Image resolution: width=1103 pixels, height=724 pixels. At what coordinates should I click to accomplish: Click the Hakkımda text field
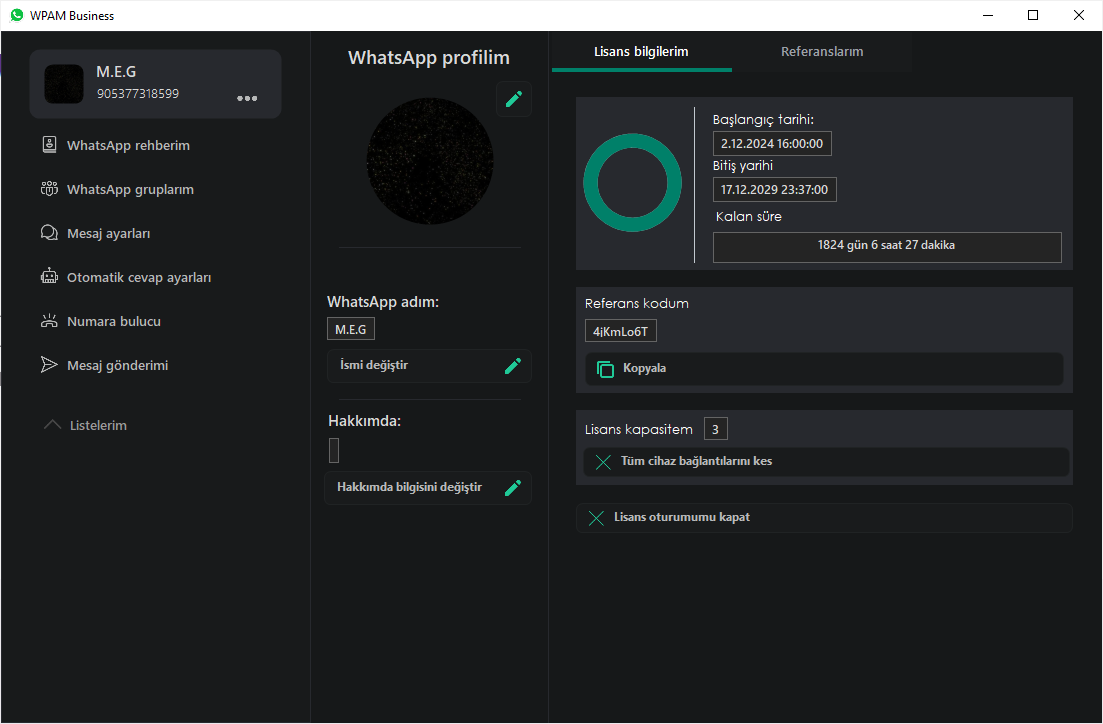coord(334,451)
